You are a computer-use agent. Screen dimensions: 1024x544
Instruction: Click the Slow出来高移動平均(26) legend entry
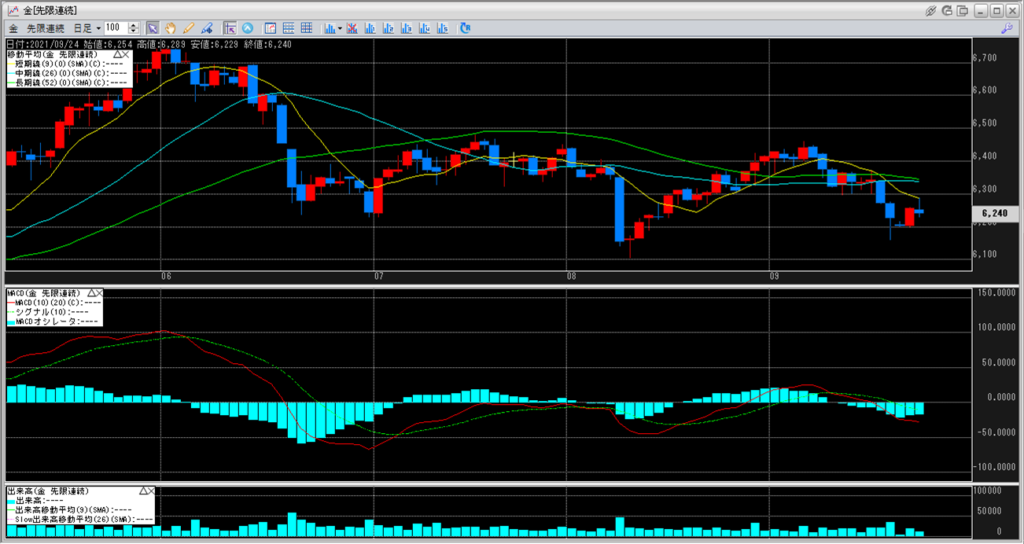(x=80, y=519)
